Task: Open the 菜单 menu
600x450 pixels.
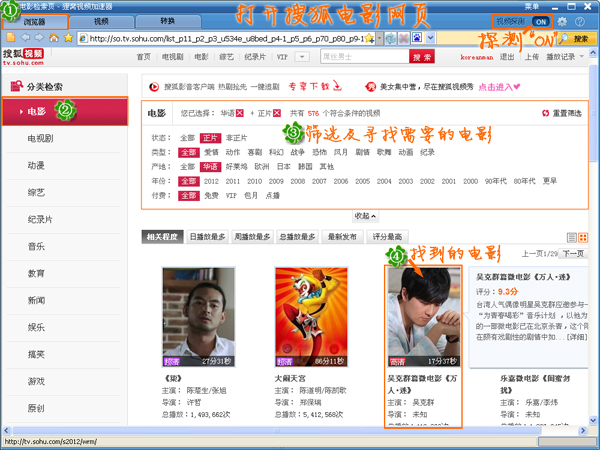Action: [x=532, y=7]
